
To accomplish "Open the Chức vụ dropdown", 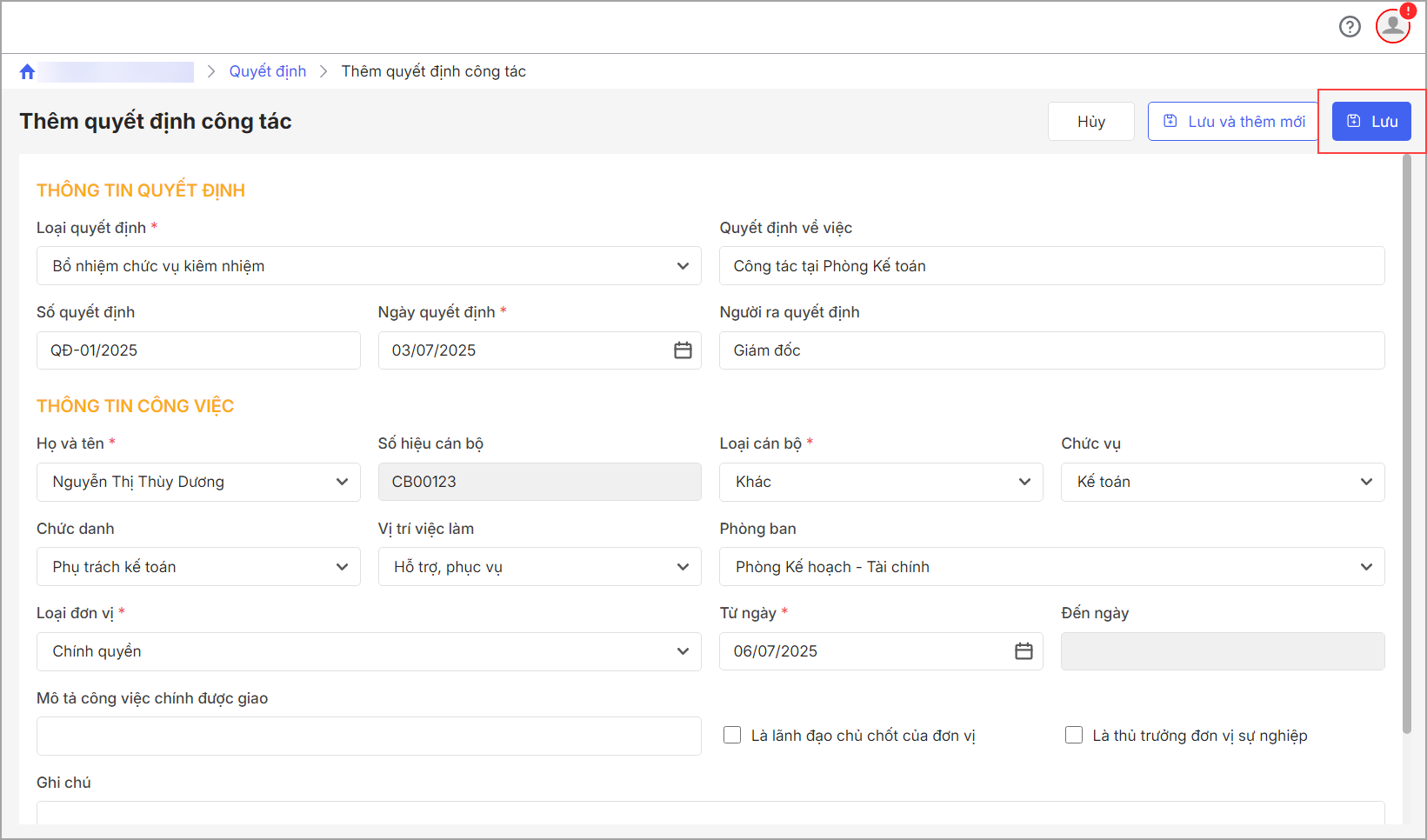I will coord(1222,482).
